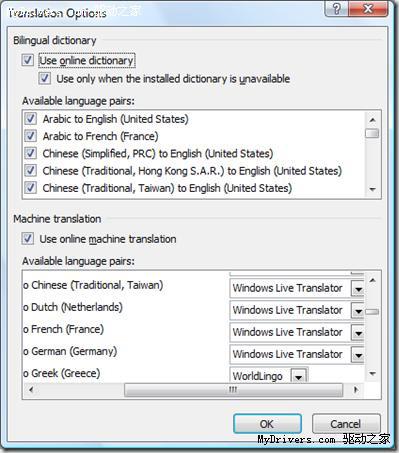The width and height of the screenshot is (399, 453).
Task: Click machine translation list scroll up arrow
Action: (373, 280)
